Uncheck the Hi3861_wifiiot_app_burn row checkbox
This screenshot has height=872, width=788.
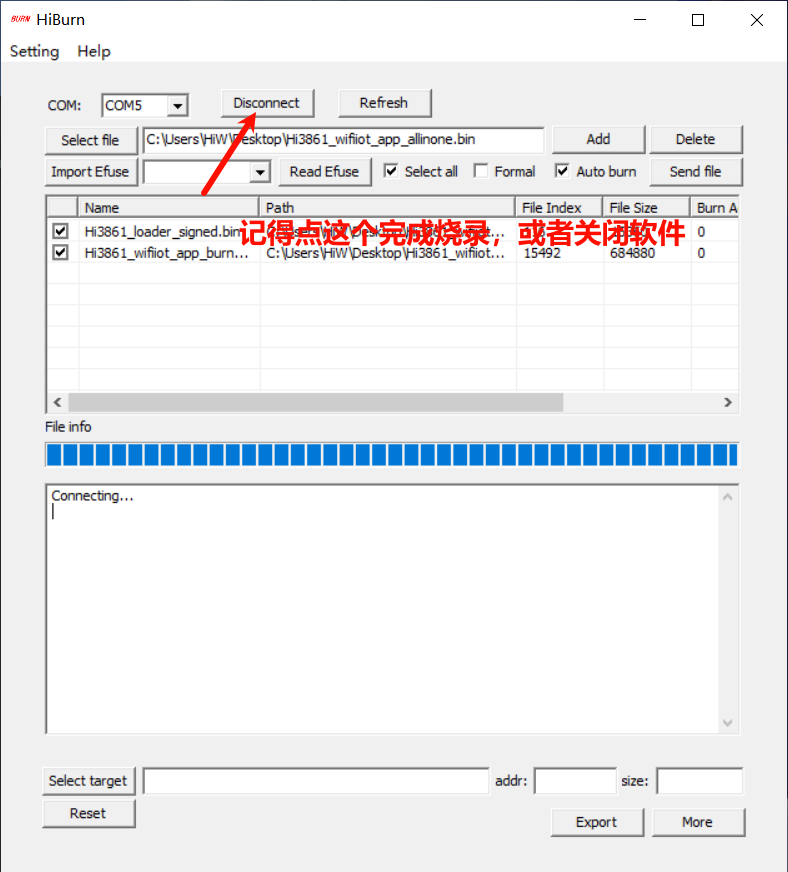tap(61, 253)
